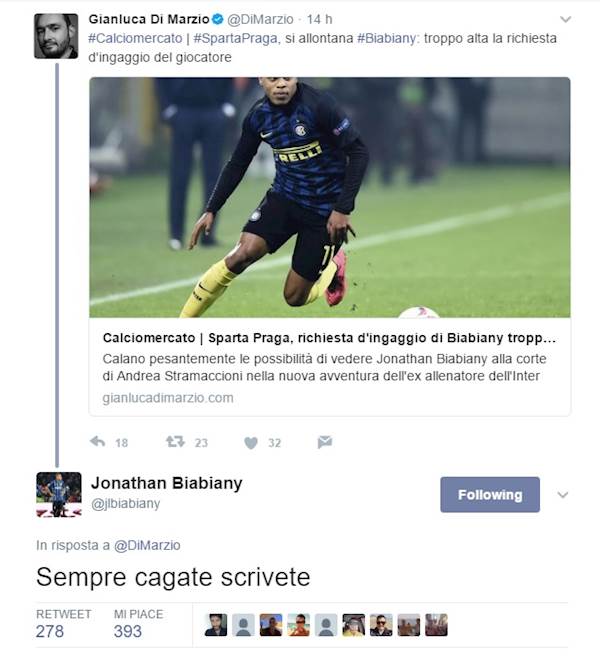Click the last liker avatar in the row
The width and height of the screenshot is (600, 664).
click(x=436, y=625)
